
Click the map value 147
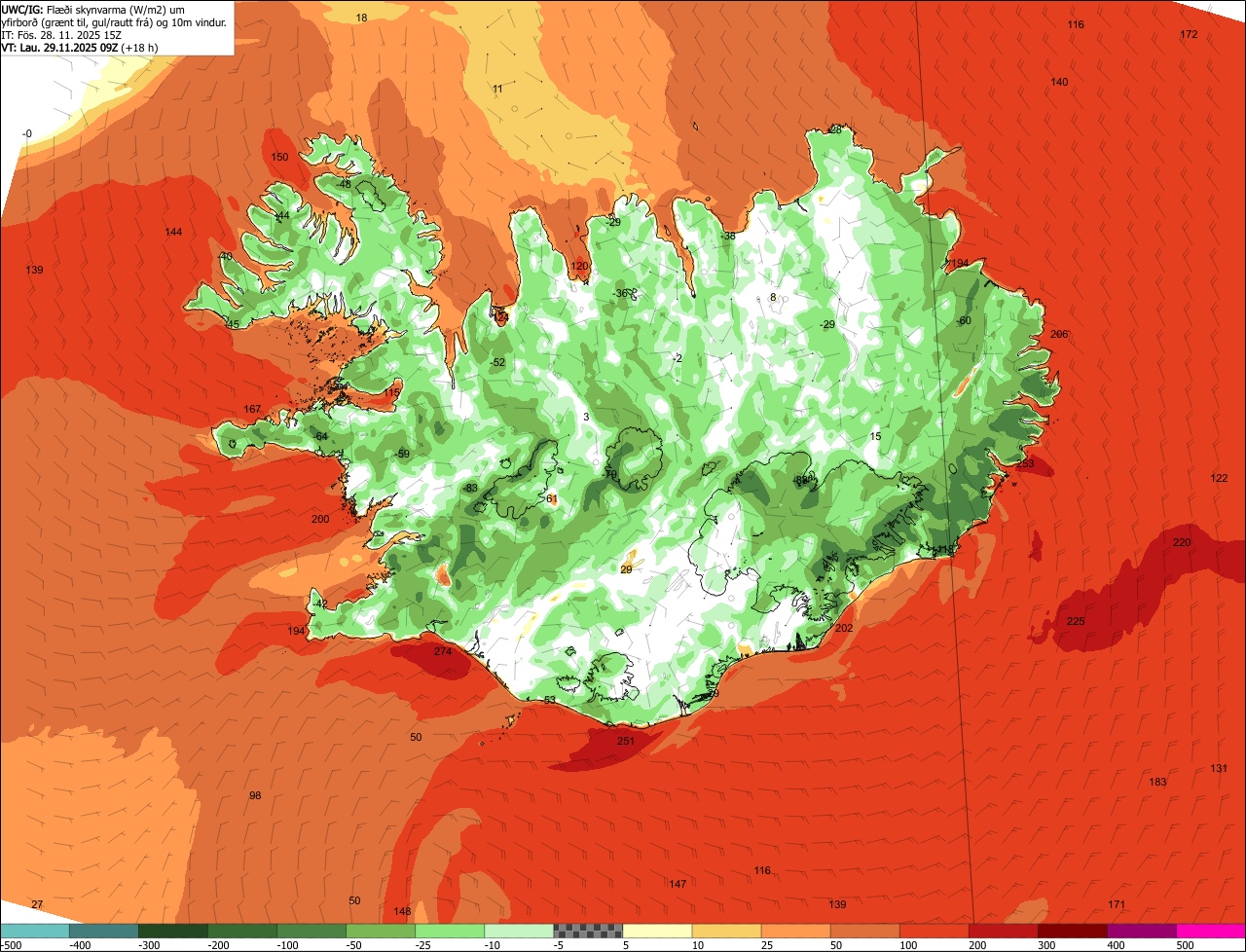pyautogui.click(x=678, y=884)
